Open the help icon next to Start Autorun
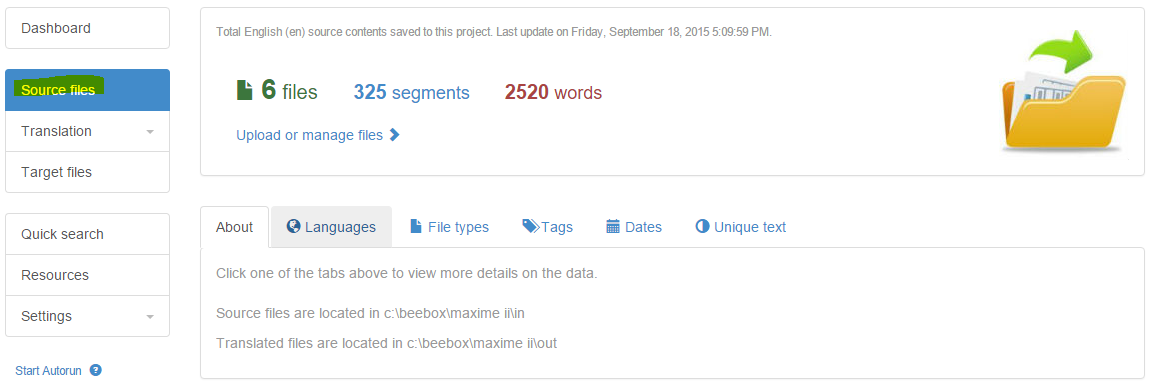This screenshot has width=1153, height=385. [96, 370]
